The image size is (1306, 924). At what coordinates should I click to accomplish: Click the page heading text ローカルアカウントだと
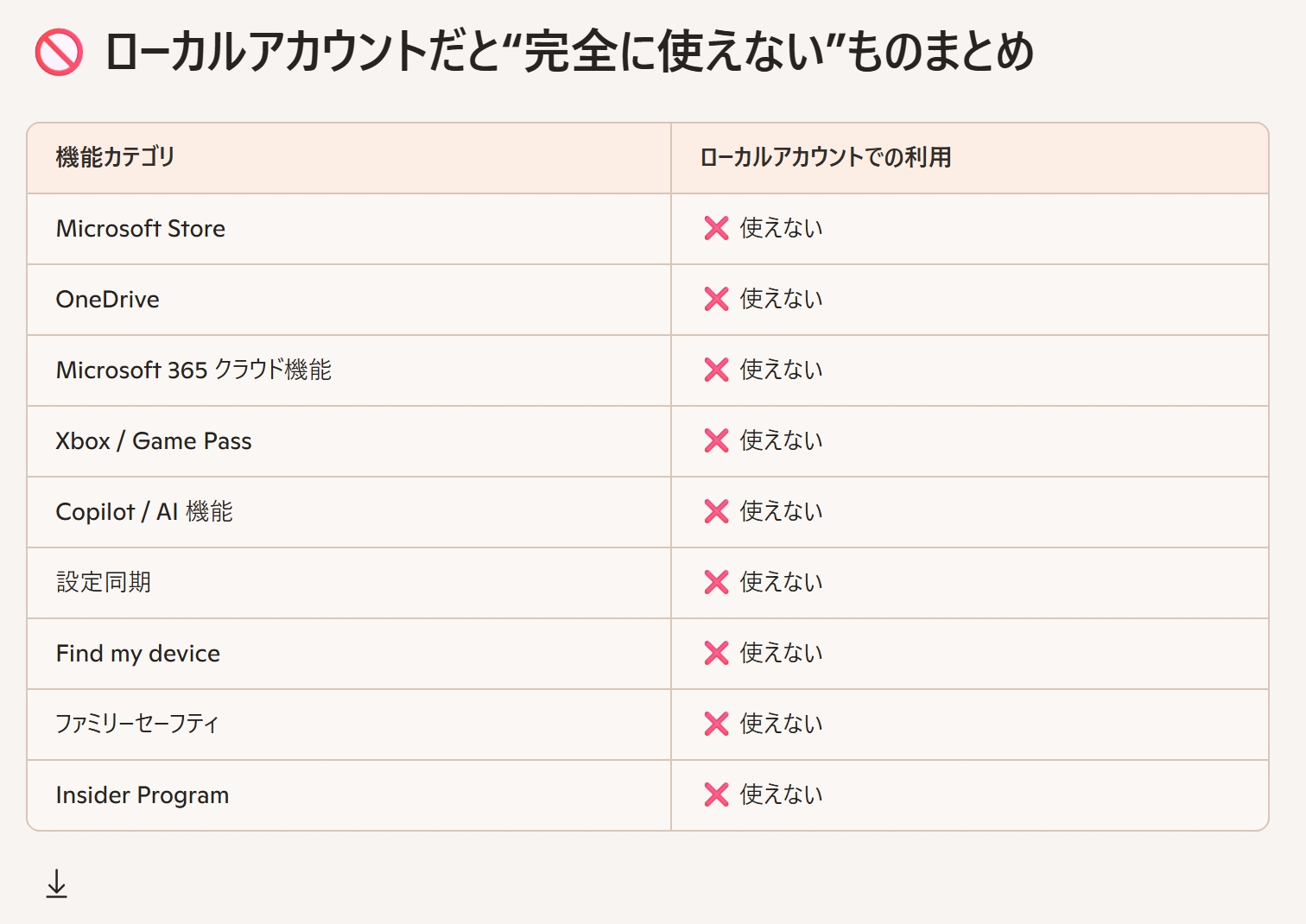click(x=302, y=52)
